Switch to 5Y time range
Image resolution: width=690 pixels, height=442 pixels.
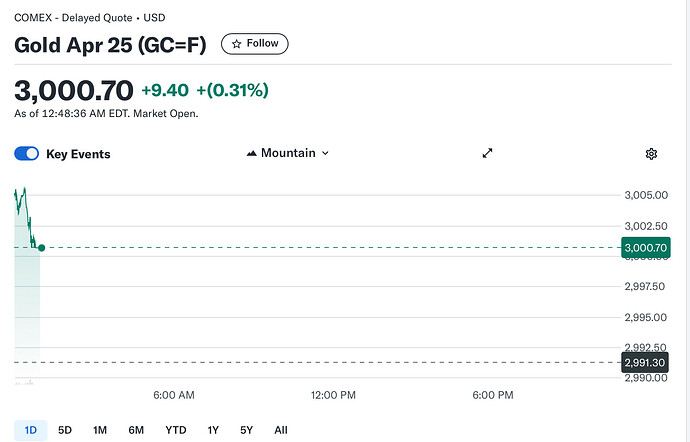(246, 430)
